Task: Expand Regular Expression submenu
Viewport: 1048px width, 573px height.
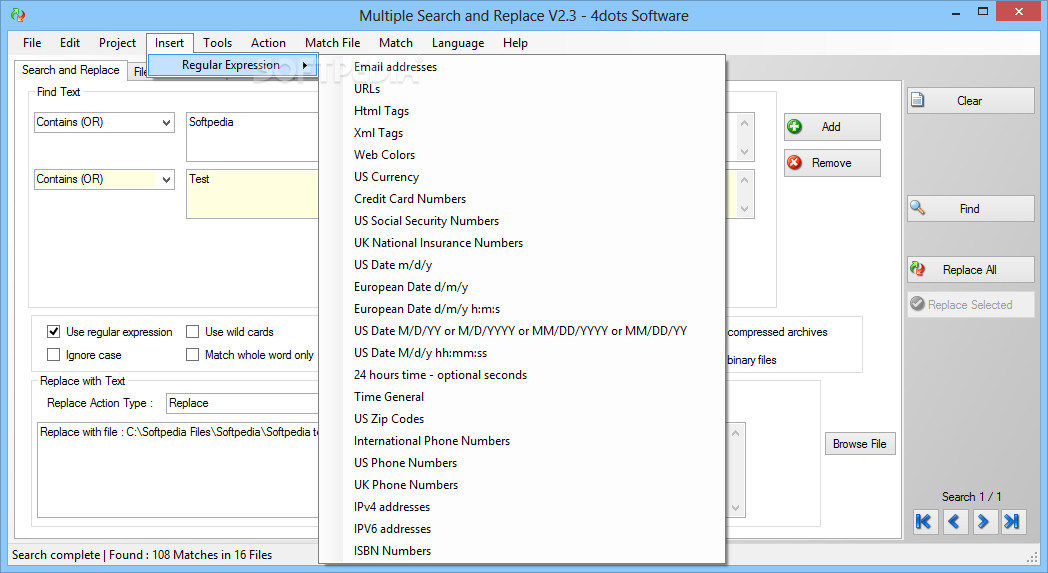Action: 233,65
